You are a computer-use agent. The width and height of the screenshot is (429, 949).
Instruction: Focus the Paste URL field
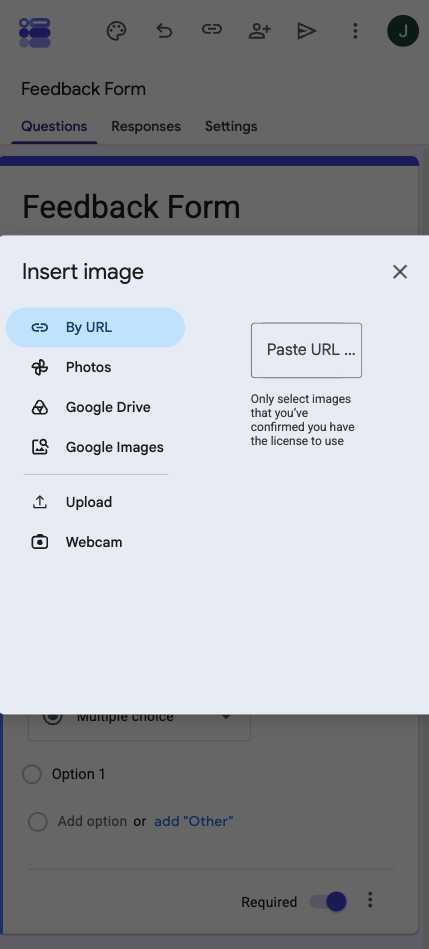coord(306,350)
